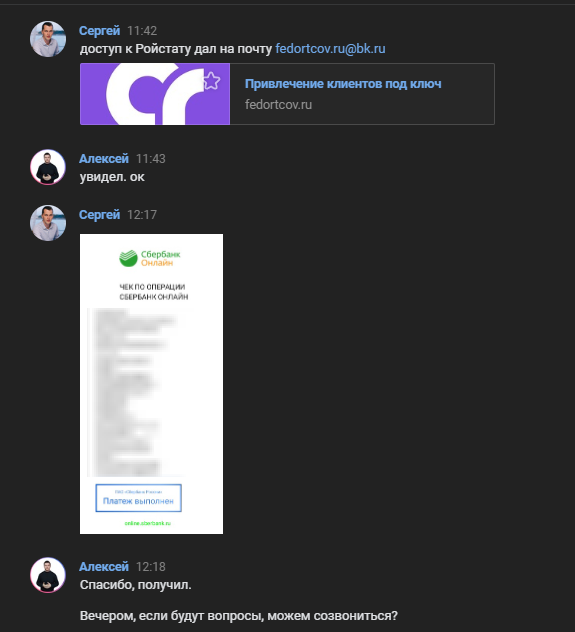Select the message text увидел. ок
This screenshot has width=575, height=632.
(x=112, y=177)
